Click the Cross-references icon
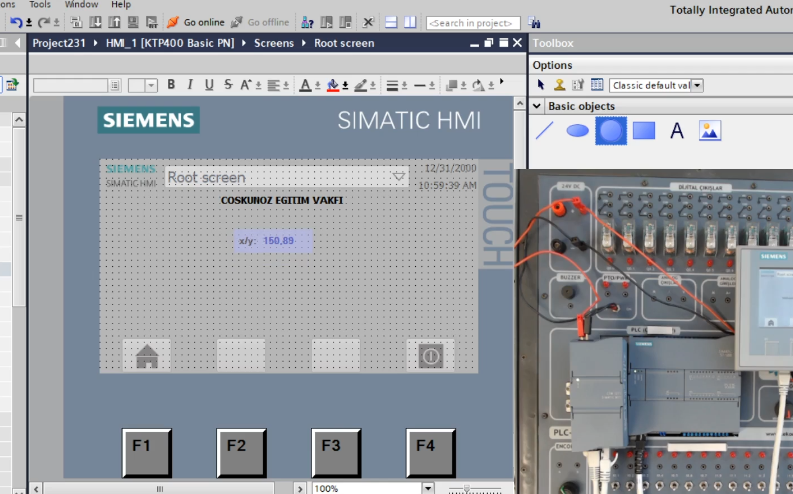This screenshot has width=793, height=494. [368, 22]
